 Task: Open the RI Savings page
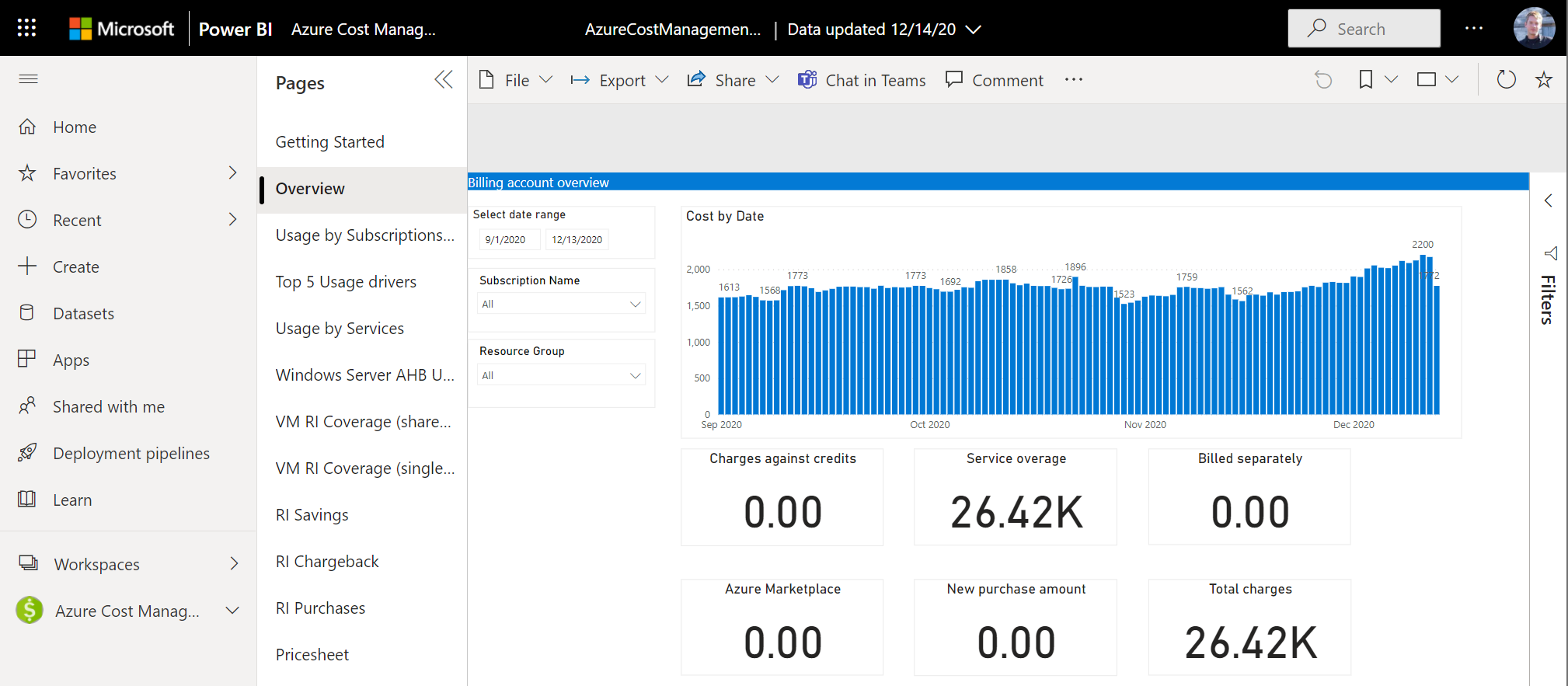[x=362, y=515]
